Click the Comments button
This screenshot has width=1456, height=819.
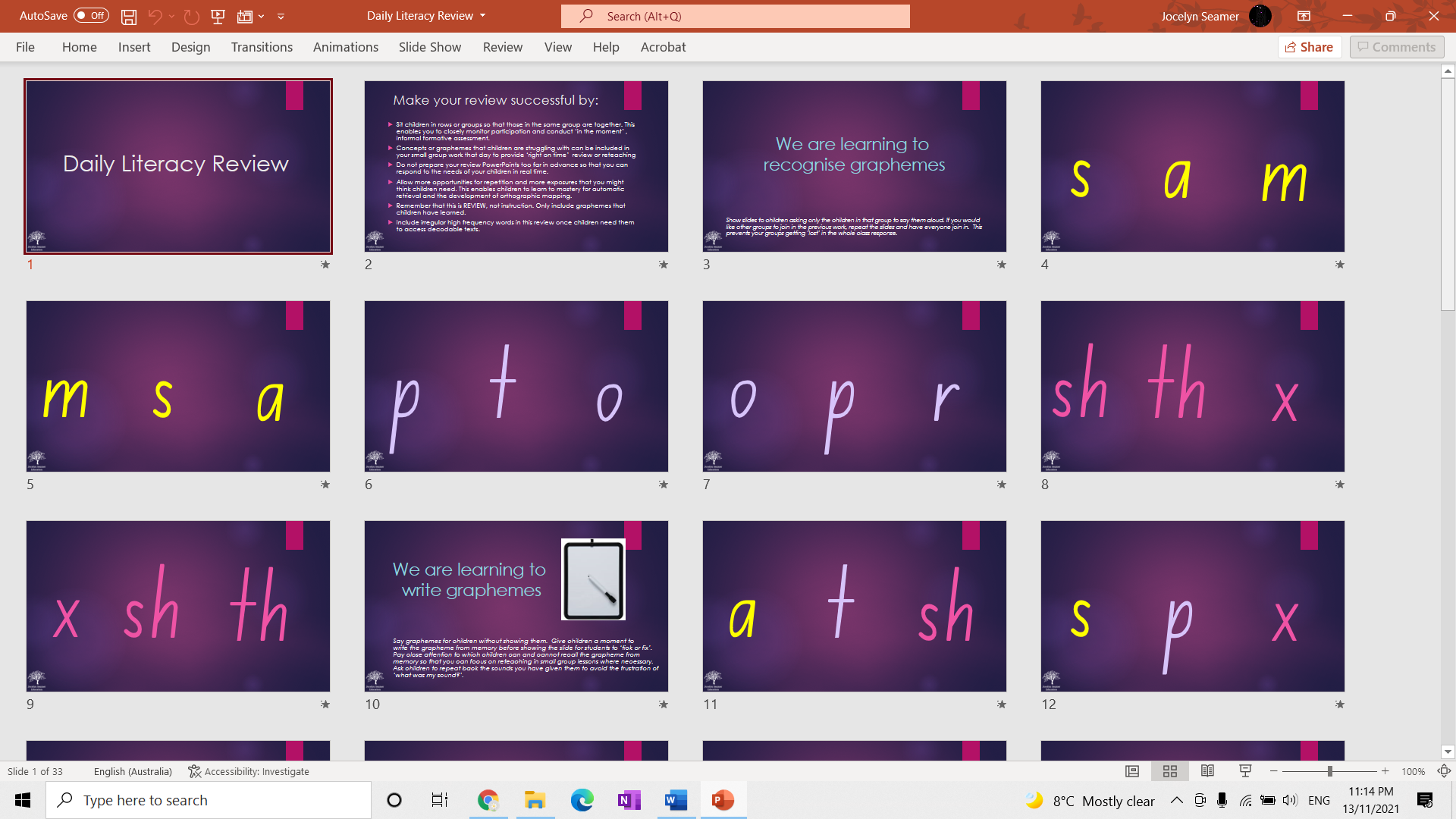(1397, 47)
